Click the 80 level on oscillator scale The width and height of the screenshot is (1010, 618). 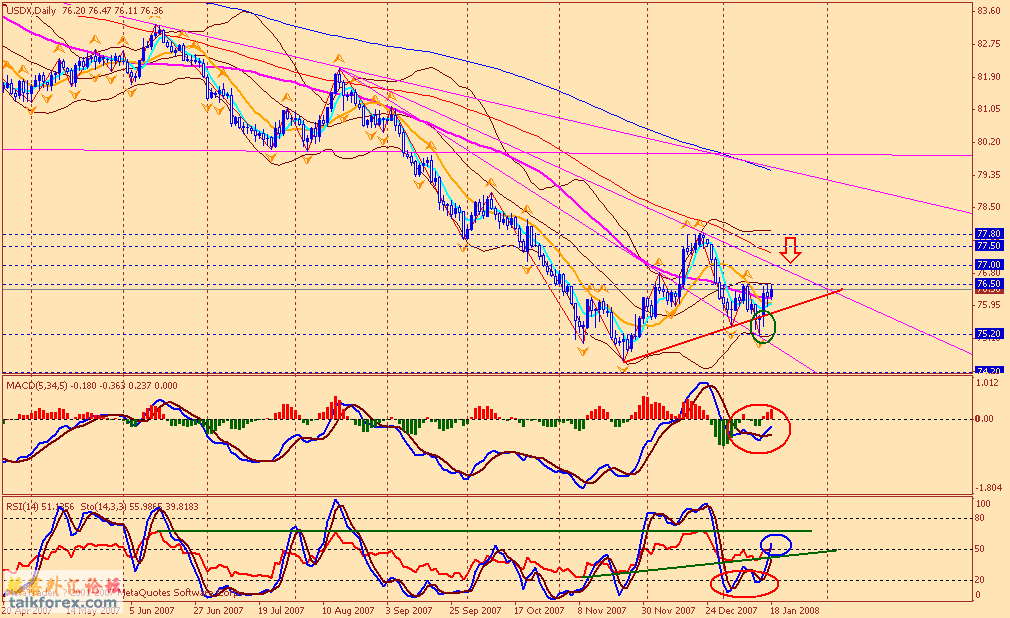tap(980, 517)
